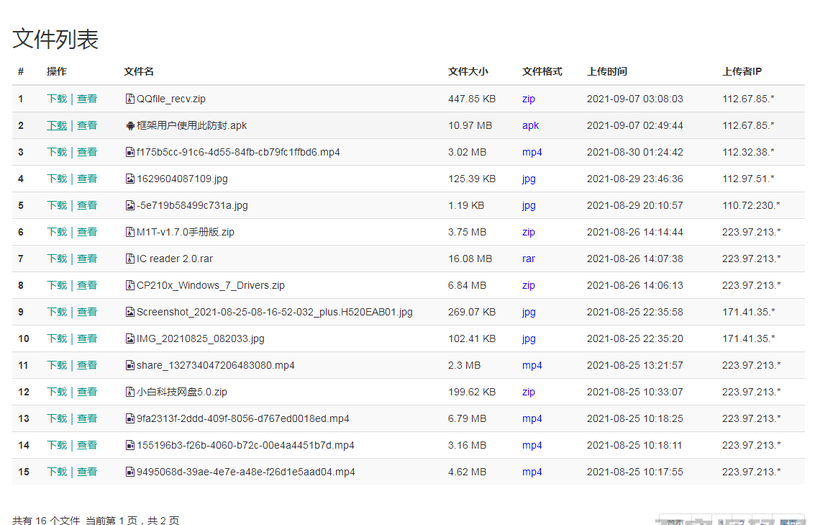Click the 上传时间 column header

(x=607, y=72)
